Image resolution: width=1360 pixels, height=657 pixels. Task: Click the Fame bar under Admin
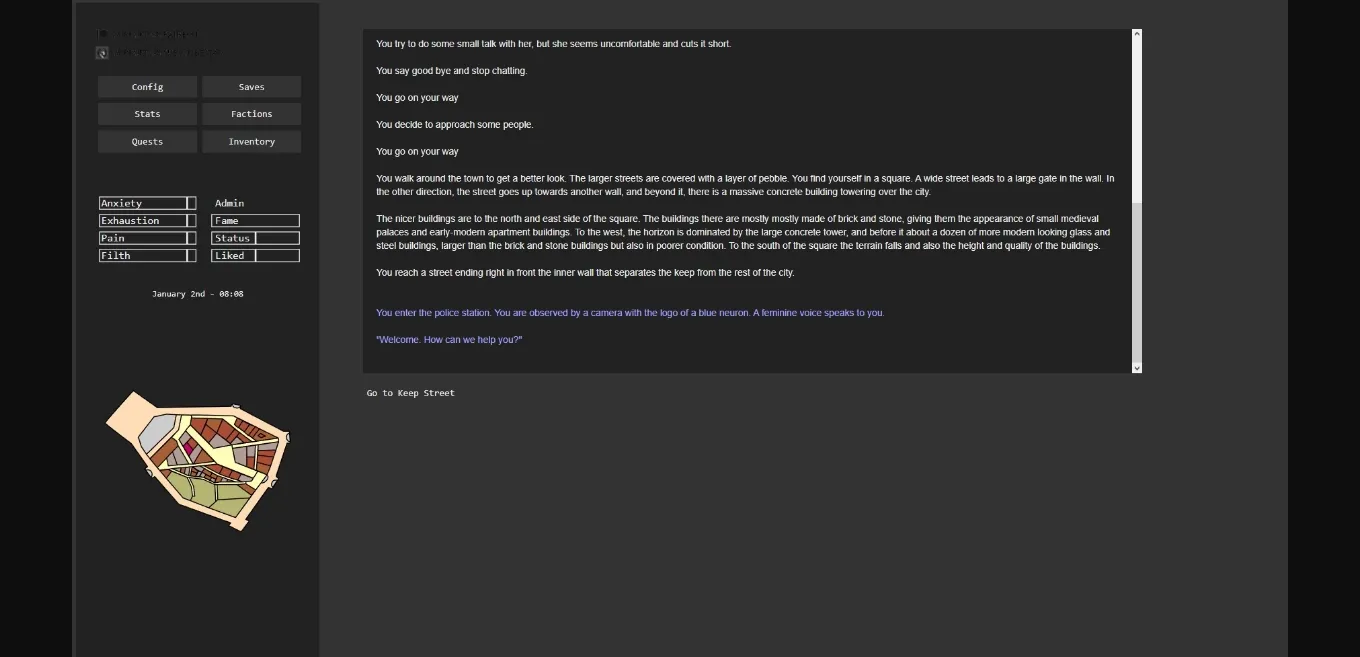254,220
